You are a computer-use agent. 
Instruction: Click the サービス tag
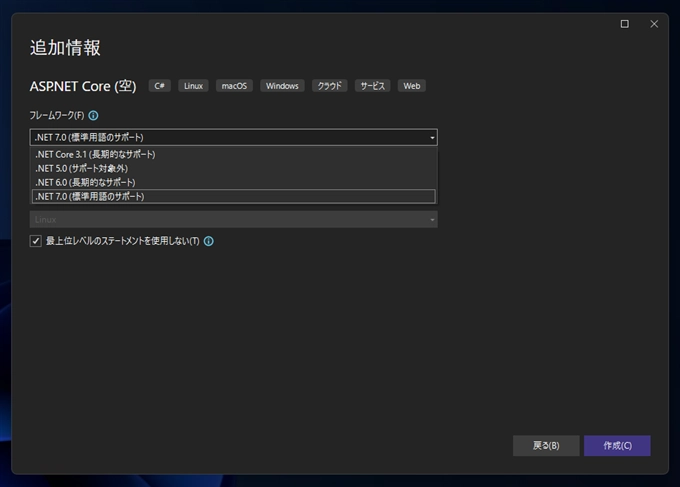coord(373,86)
